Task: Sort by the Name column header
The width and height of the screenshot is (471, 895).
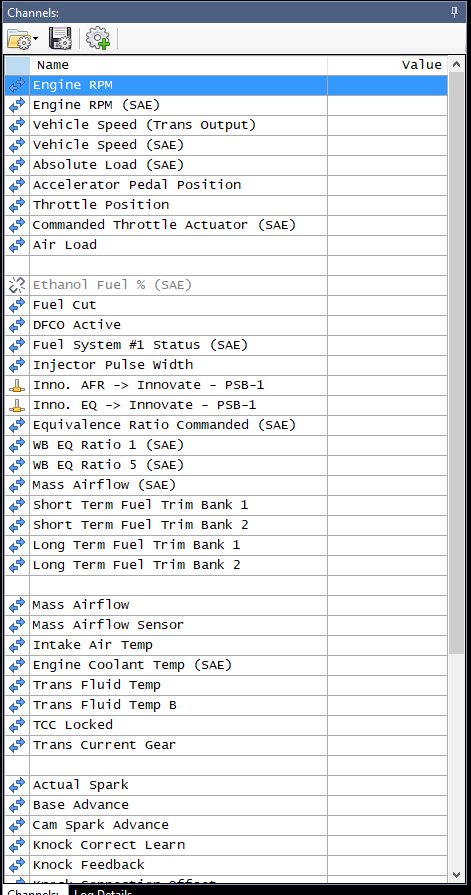Action: click(178, 65)
